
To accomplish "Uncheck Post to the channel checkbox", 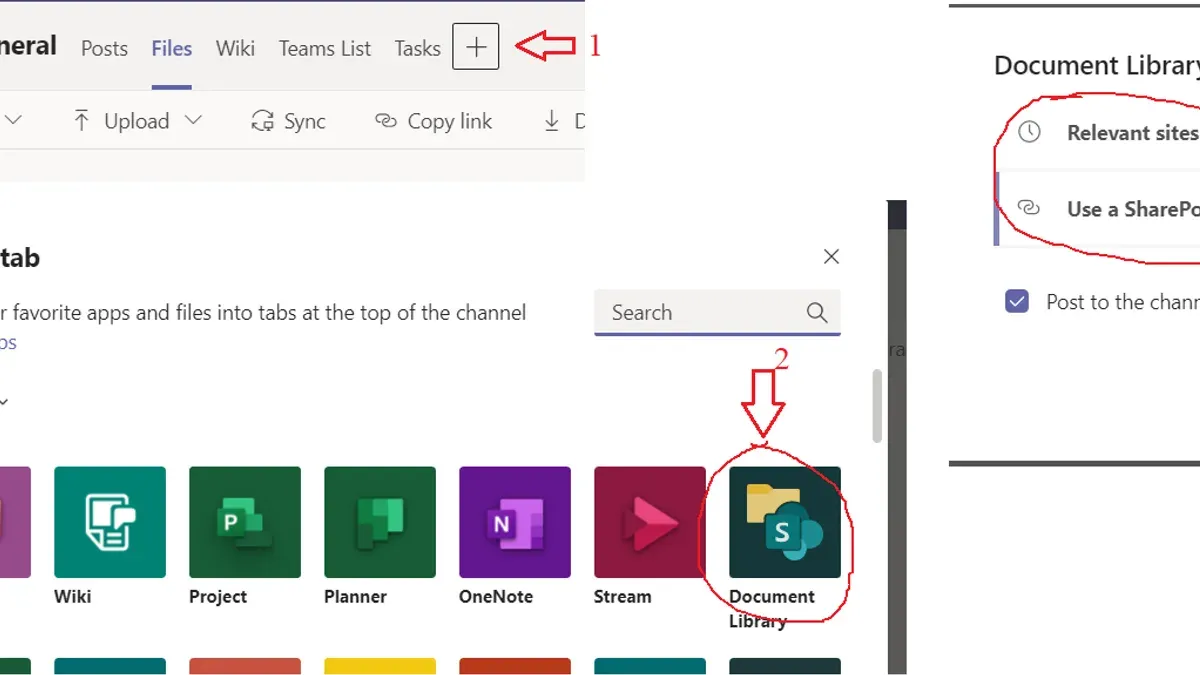I will coord(1017,301).
